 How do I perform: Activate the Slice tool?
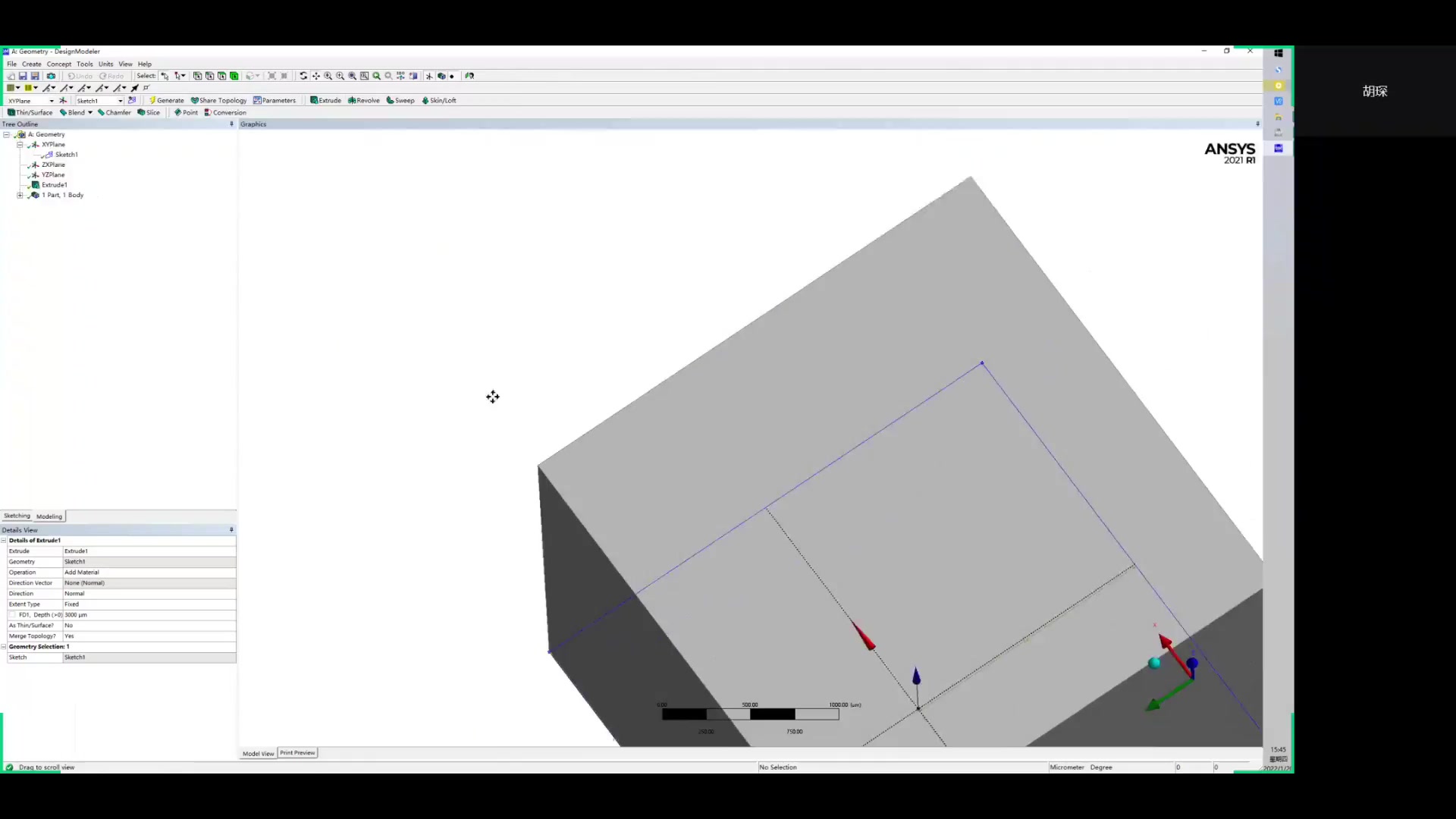pyautogui.click(x=149, y=112)
